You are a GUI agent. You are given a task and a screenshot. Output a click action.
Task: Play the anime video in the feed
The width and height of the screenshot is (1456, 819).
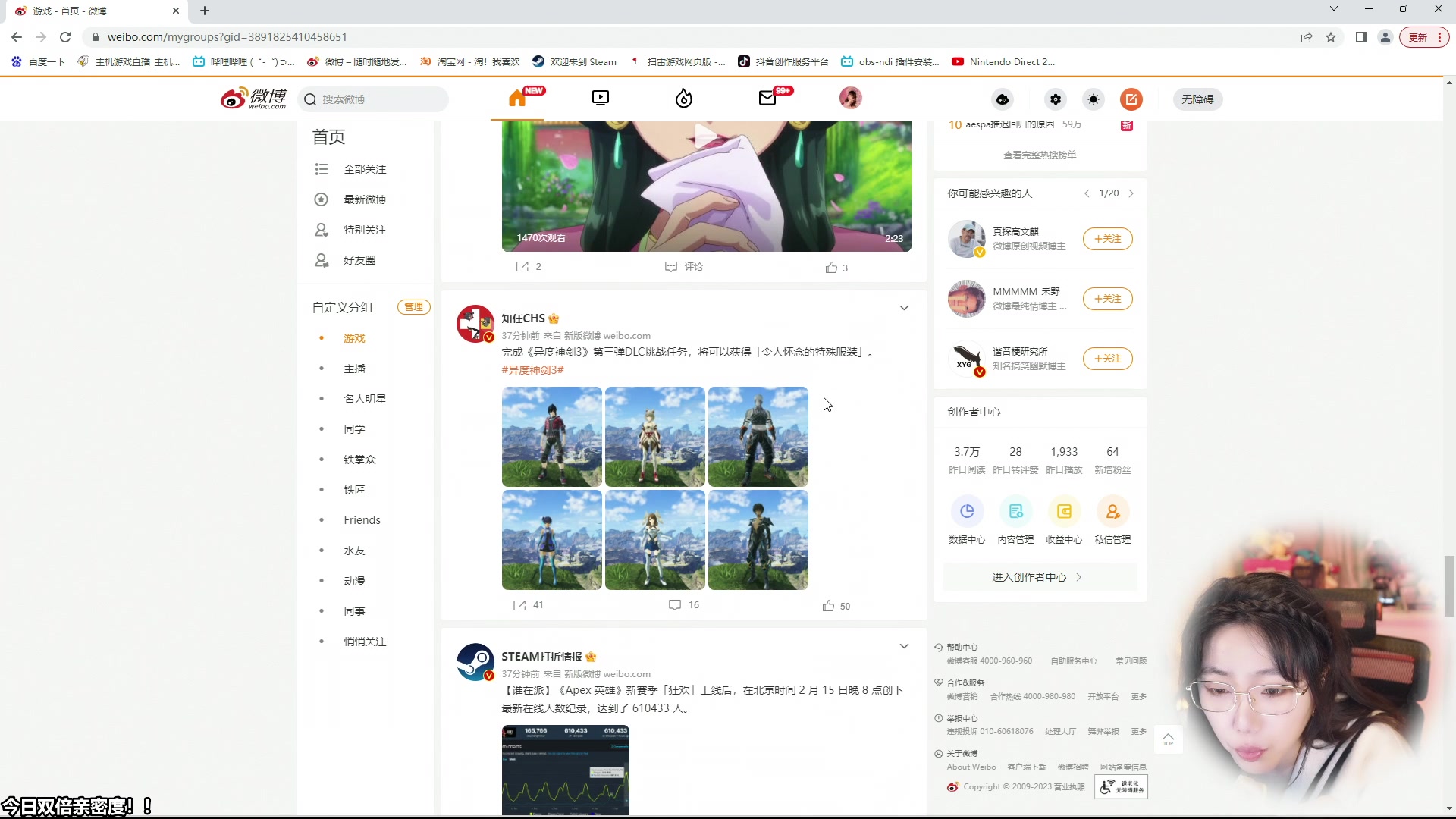pyautogui.click(x=706, y=136)
